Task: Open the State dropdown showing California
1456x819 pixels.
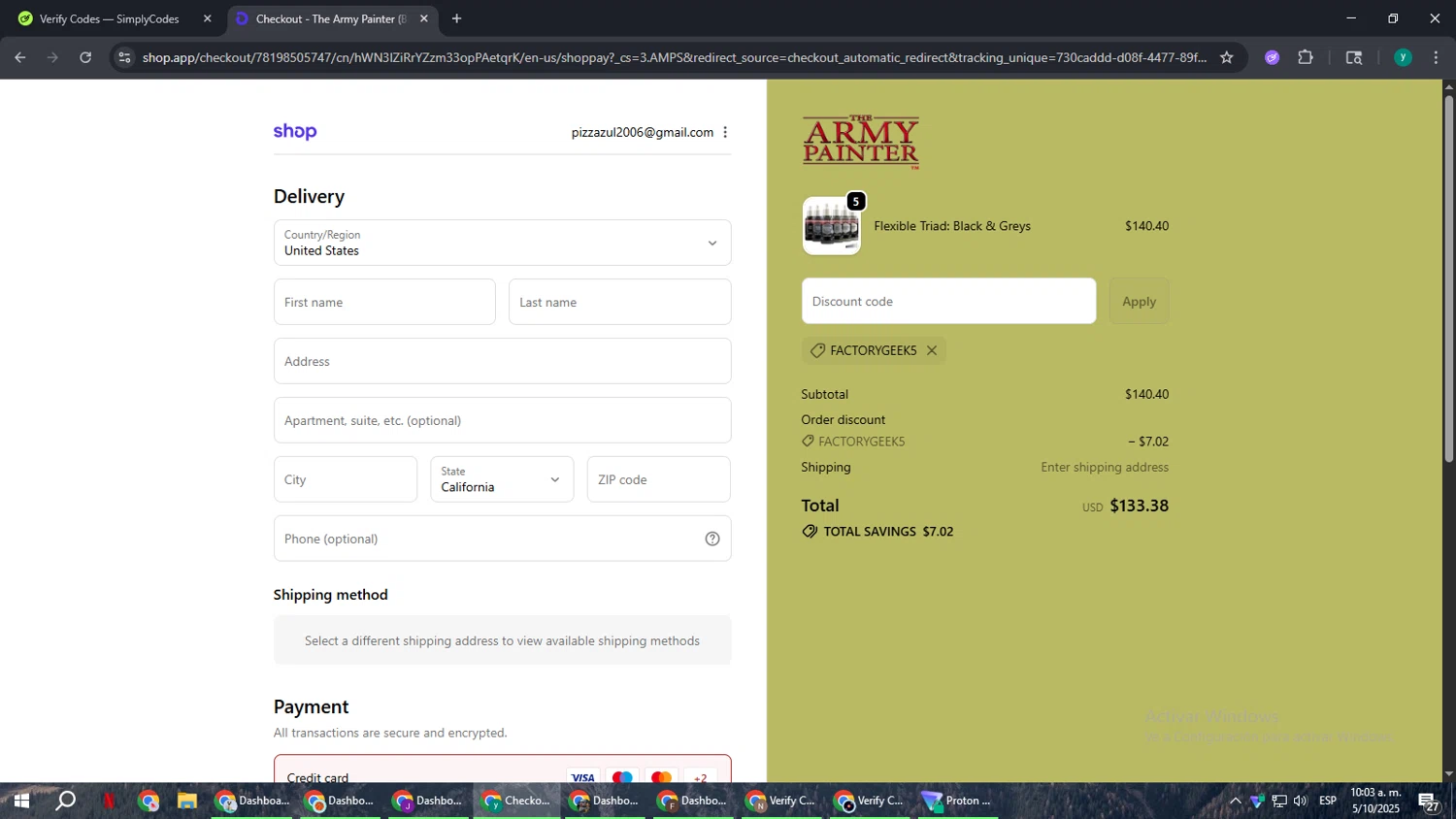Action: (x=502, y=479)
